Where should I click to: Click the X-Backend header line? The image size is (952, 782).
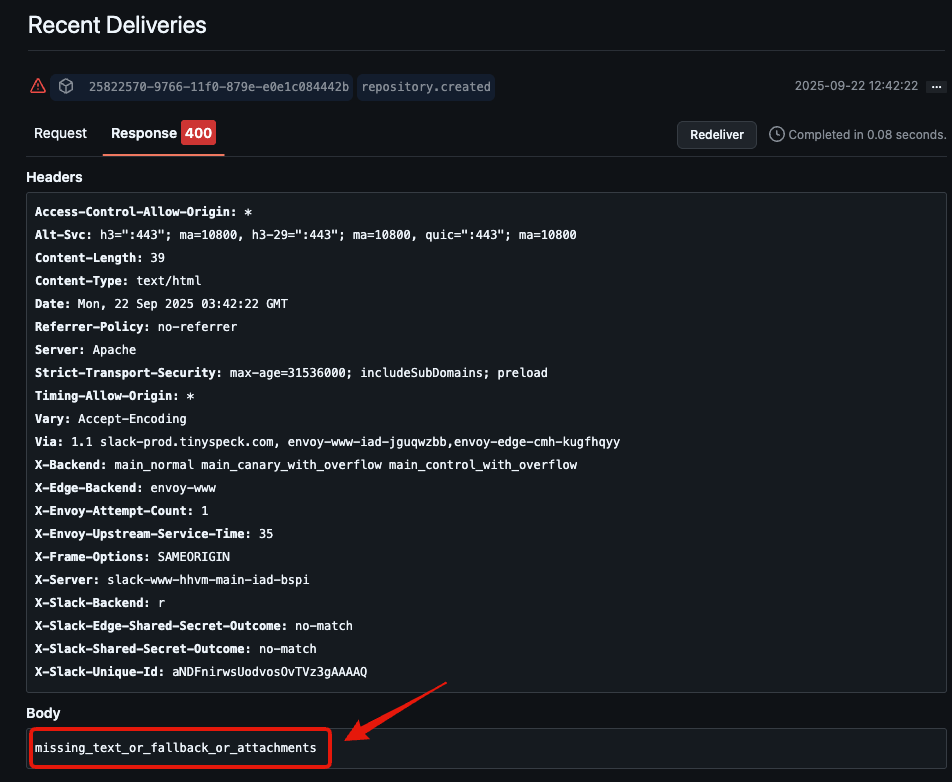[x=306, y=465]
